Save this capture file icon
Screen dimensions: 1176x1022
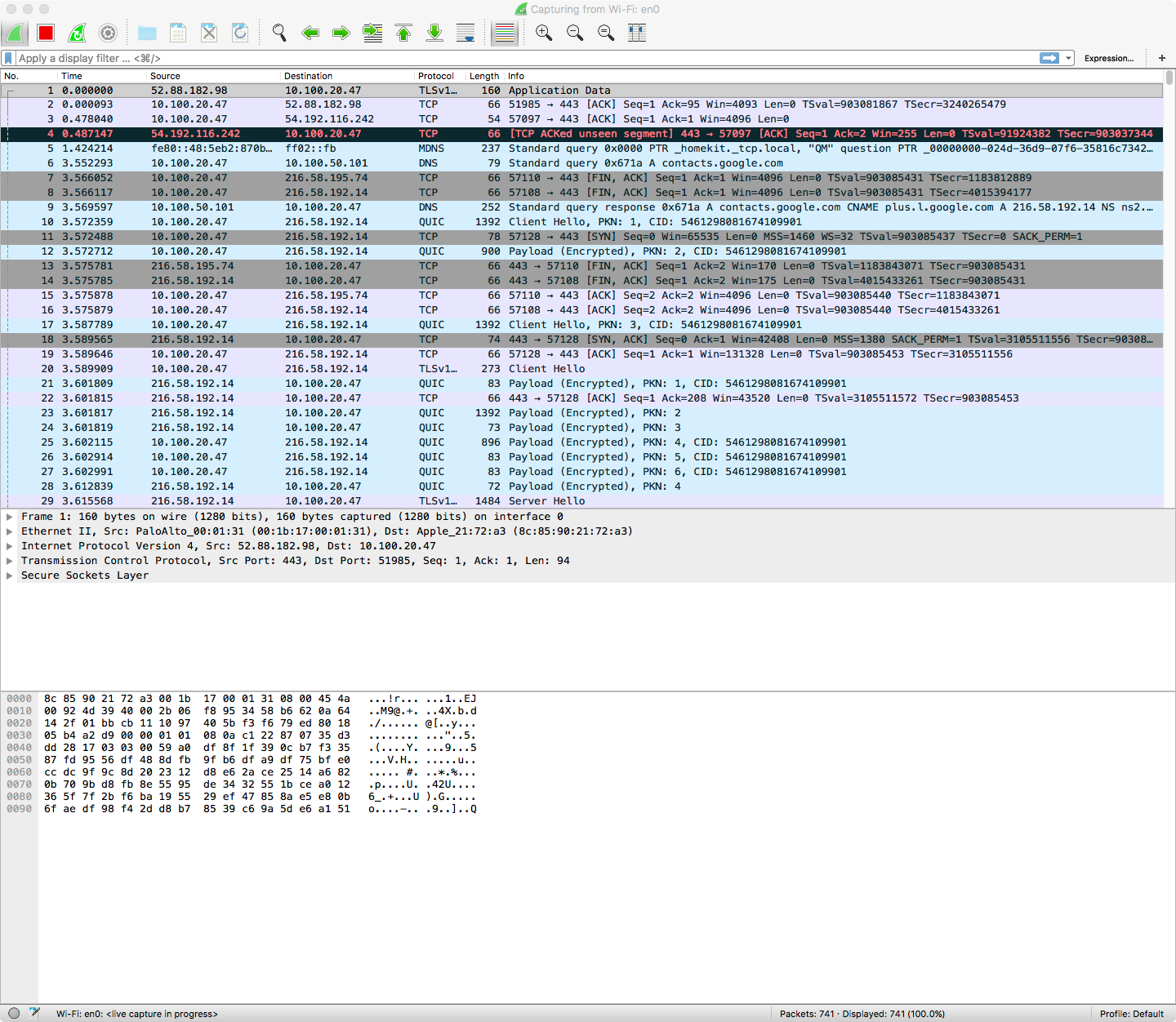[x=178, y=33]
